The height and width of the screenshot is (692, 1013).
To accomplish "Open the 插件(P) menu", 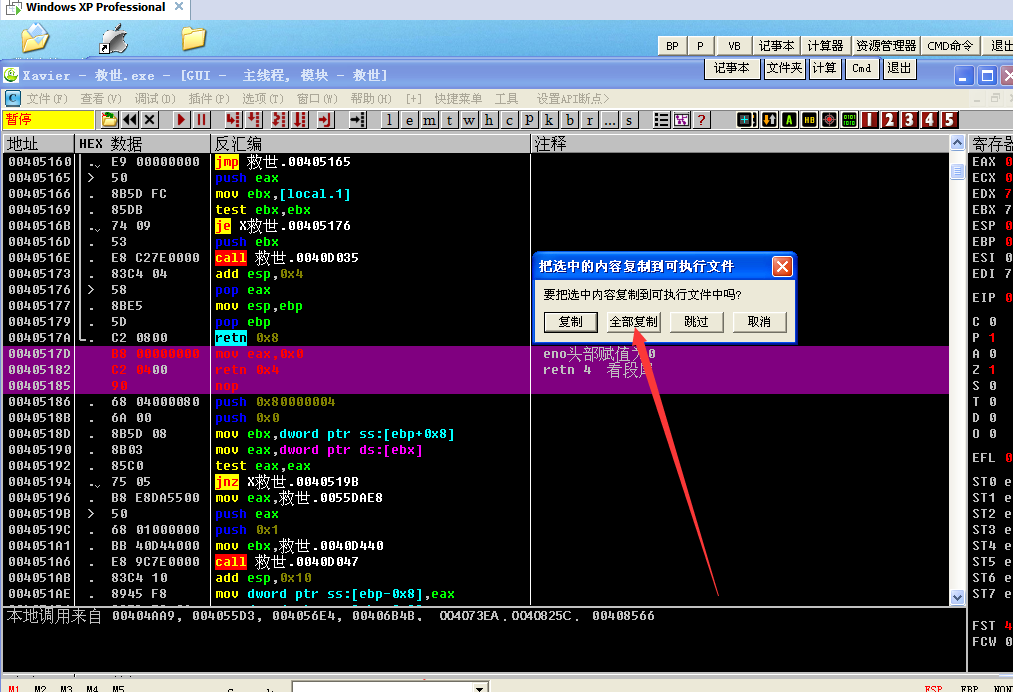I will click(209, 98).
